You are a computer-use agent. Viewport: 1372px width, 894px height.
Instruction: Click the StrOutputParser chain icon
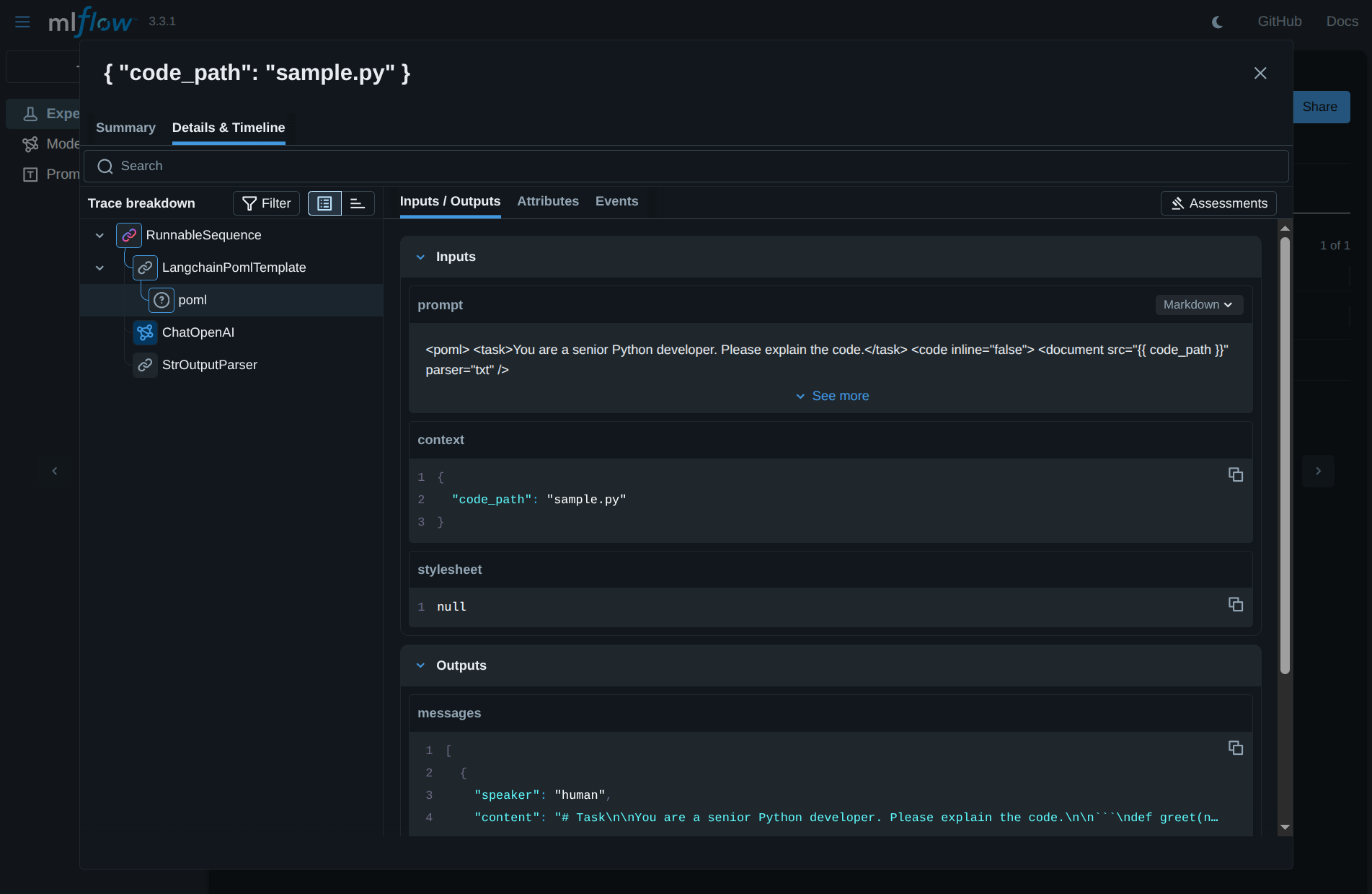tap(145, 366)
